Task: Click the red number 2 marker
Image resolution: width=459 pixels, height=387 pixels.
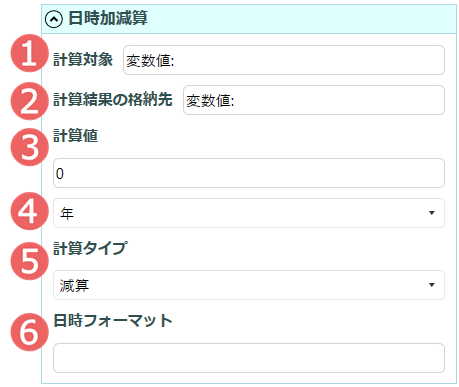Action: click(30, 101)
